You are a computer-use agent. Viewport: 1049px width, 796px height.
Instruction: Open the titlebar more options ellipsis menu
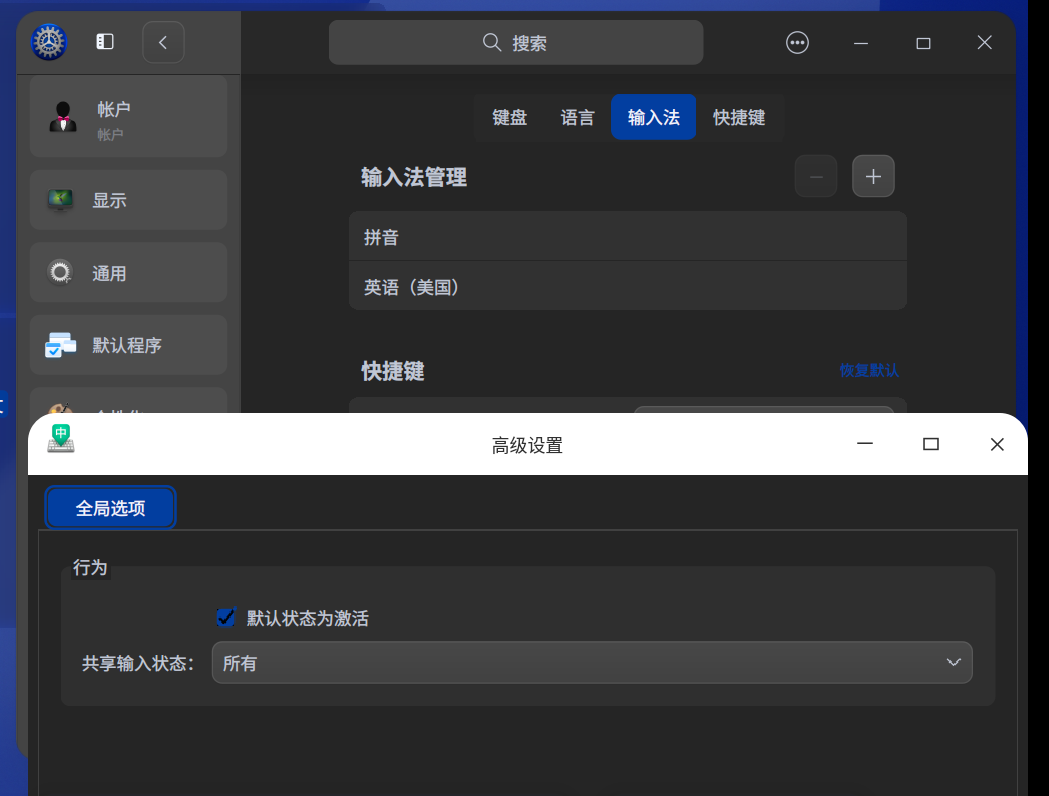797,42
